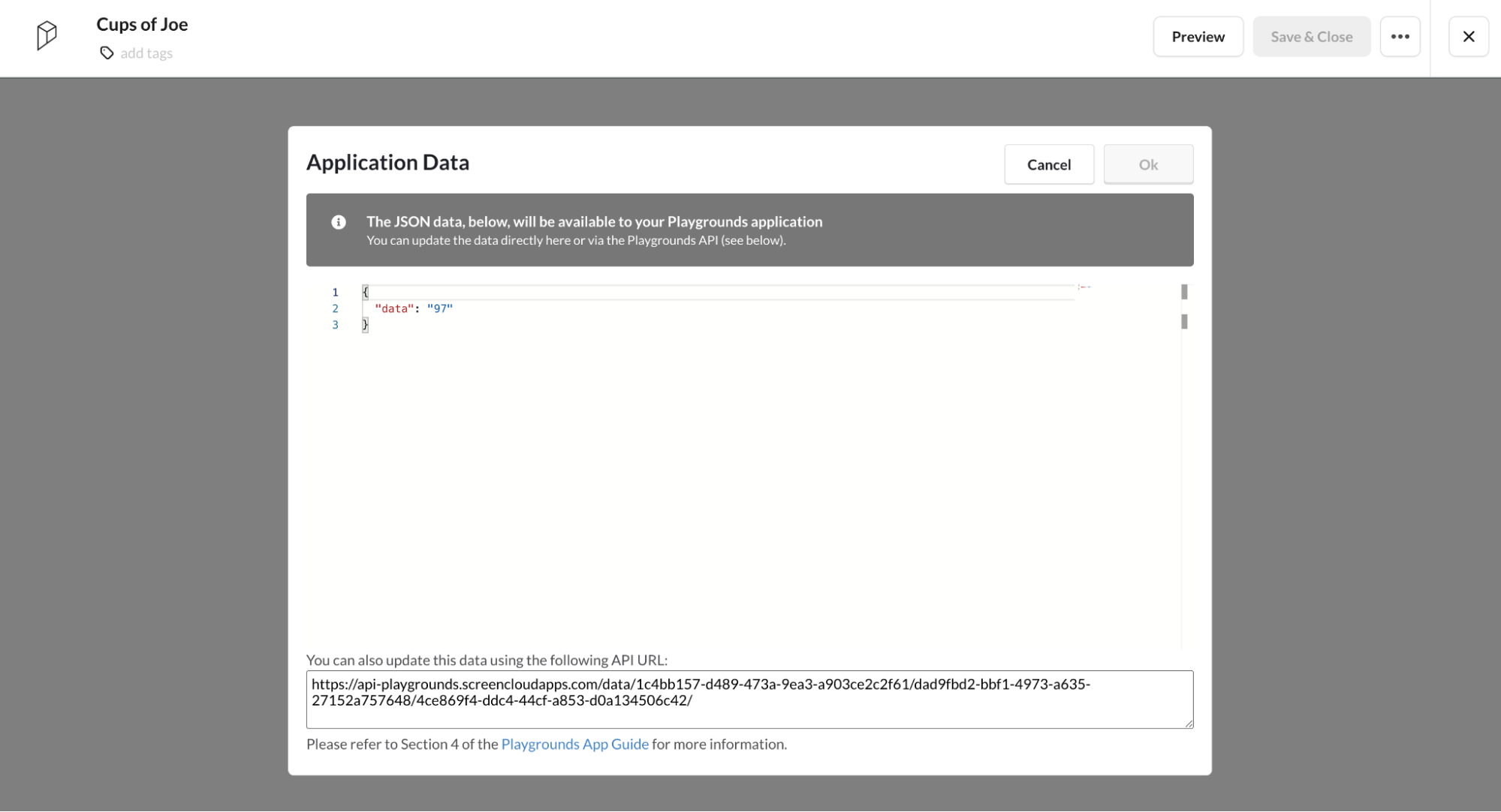Click the Playgrounds cube logo icon
The width and height of the screenshot is (1501, 812).
[x=47, y=35]
